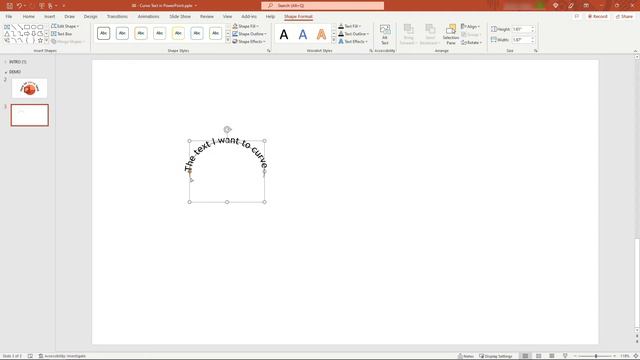Expand the Shape Styles gallery
Screen dimensions: 640x360
pos(228,41)
